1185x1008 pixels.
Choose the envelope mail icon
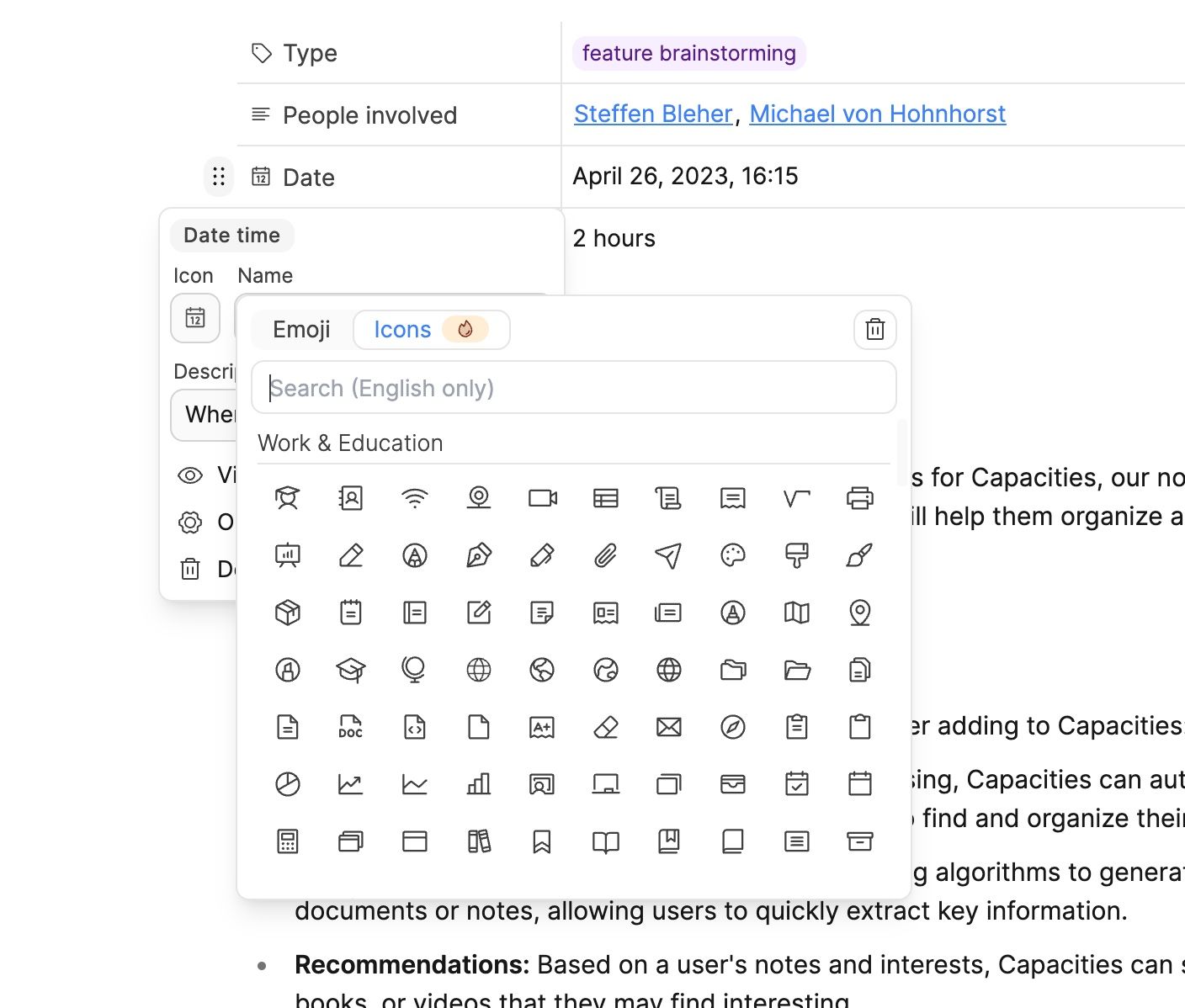pos(668,727)
